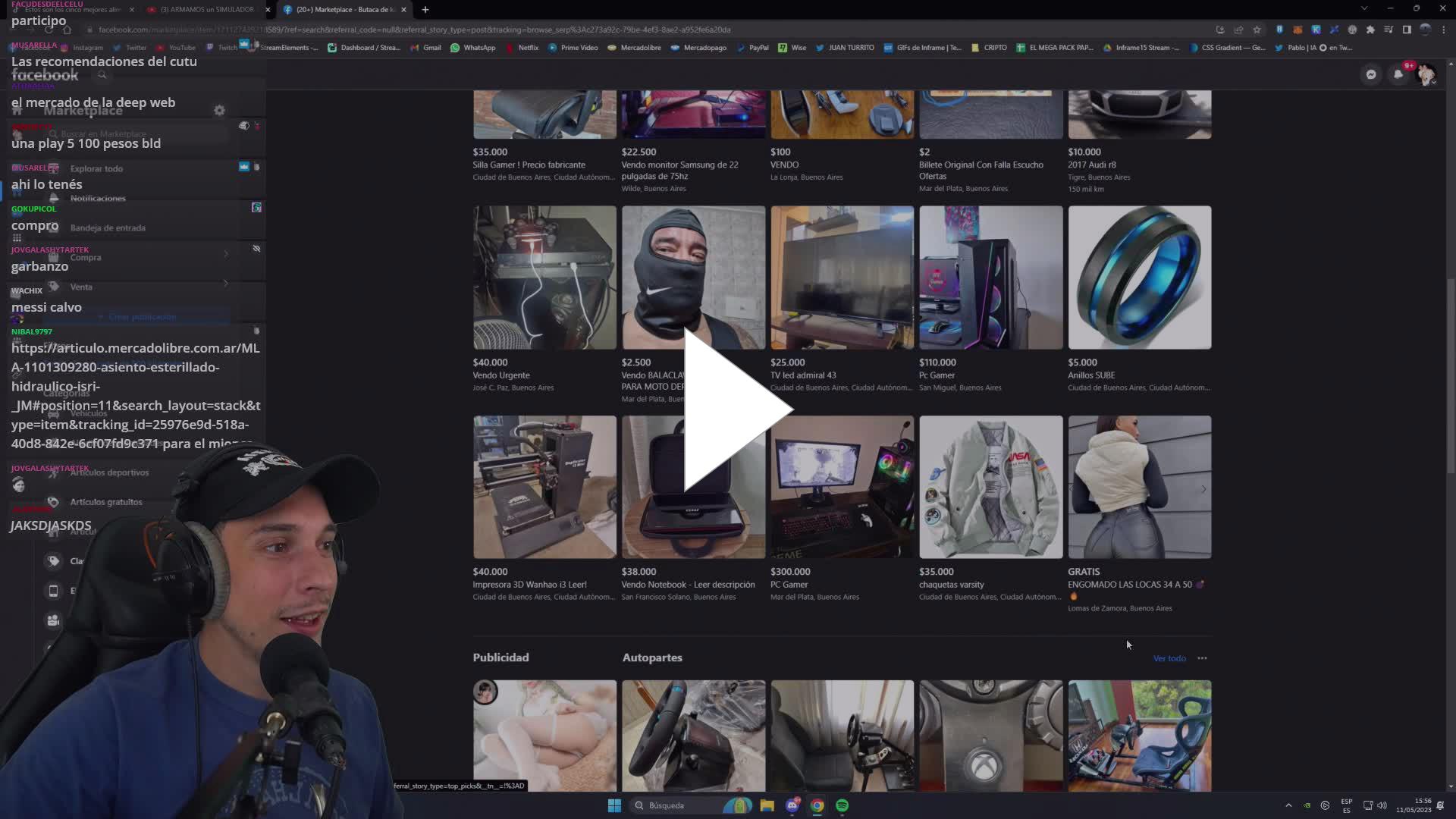Open the notifications bell showing 9+

(x=1398, y=74)
